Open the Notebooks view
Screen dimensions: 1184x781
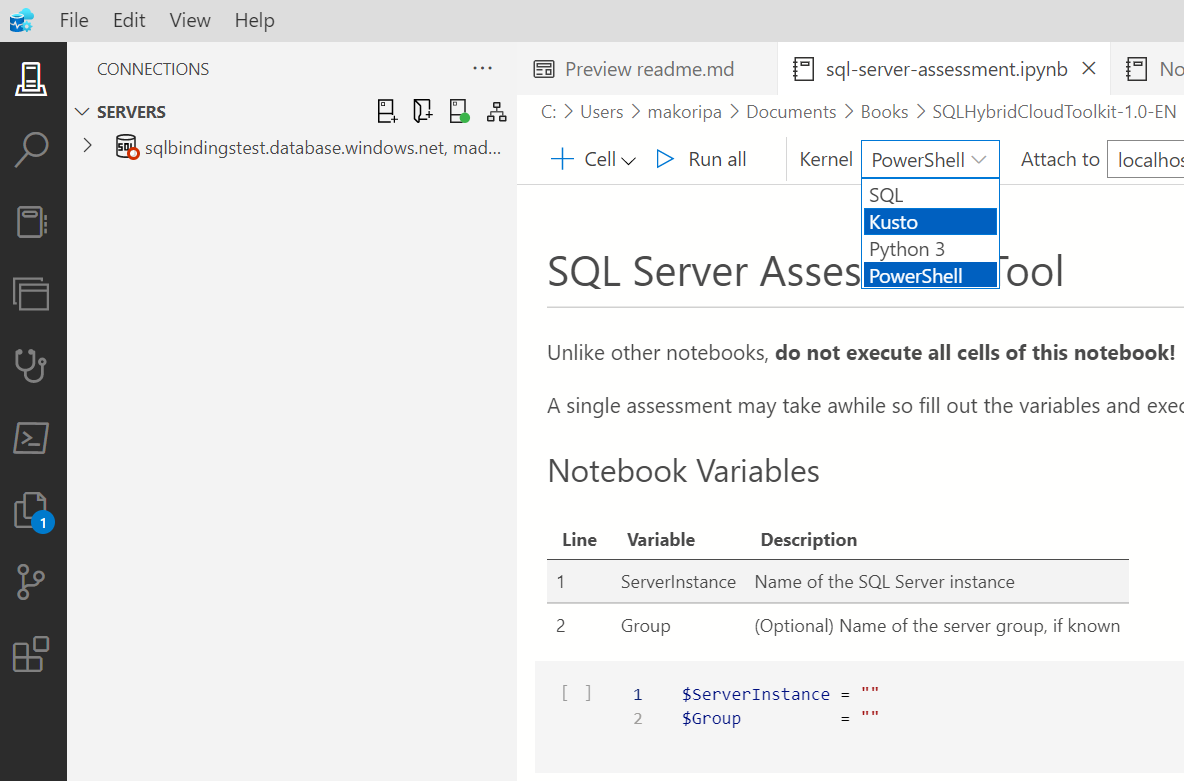(33, 222)
